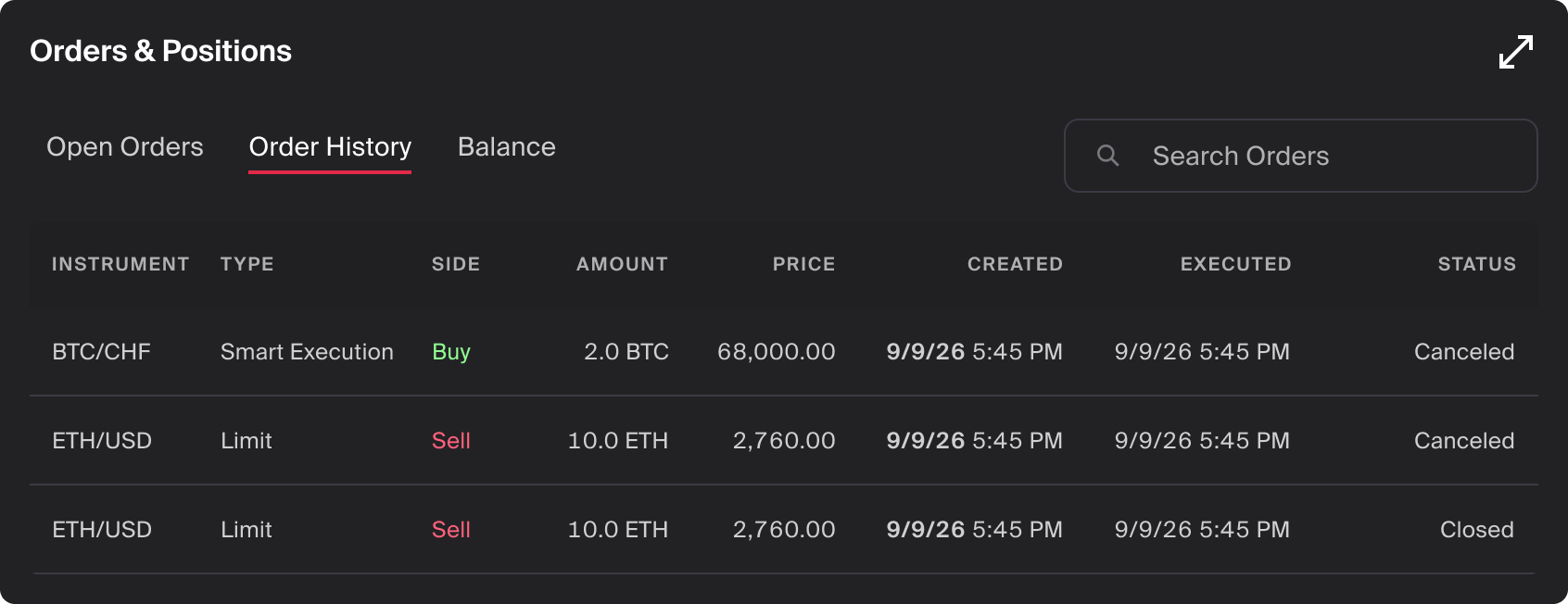Open the Balance tab
The height and width of the screenshot is (604, 1568).
[507, 147]
